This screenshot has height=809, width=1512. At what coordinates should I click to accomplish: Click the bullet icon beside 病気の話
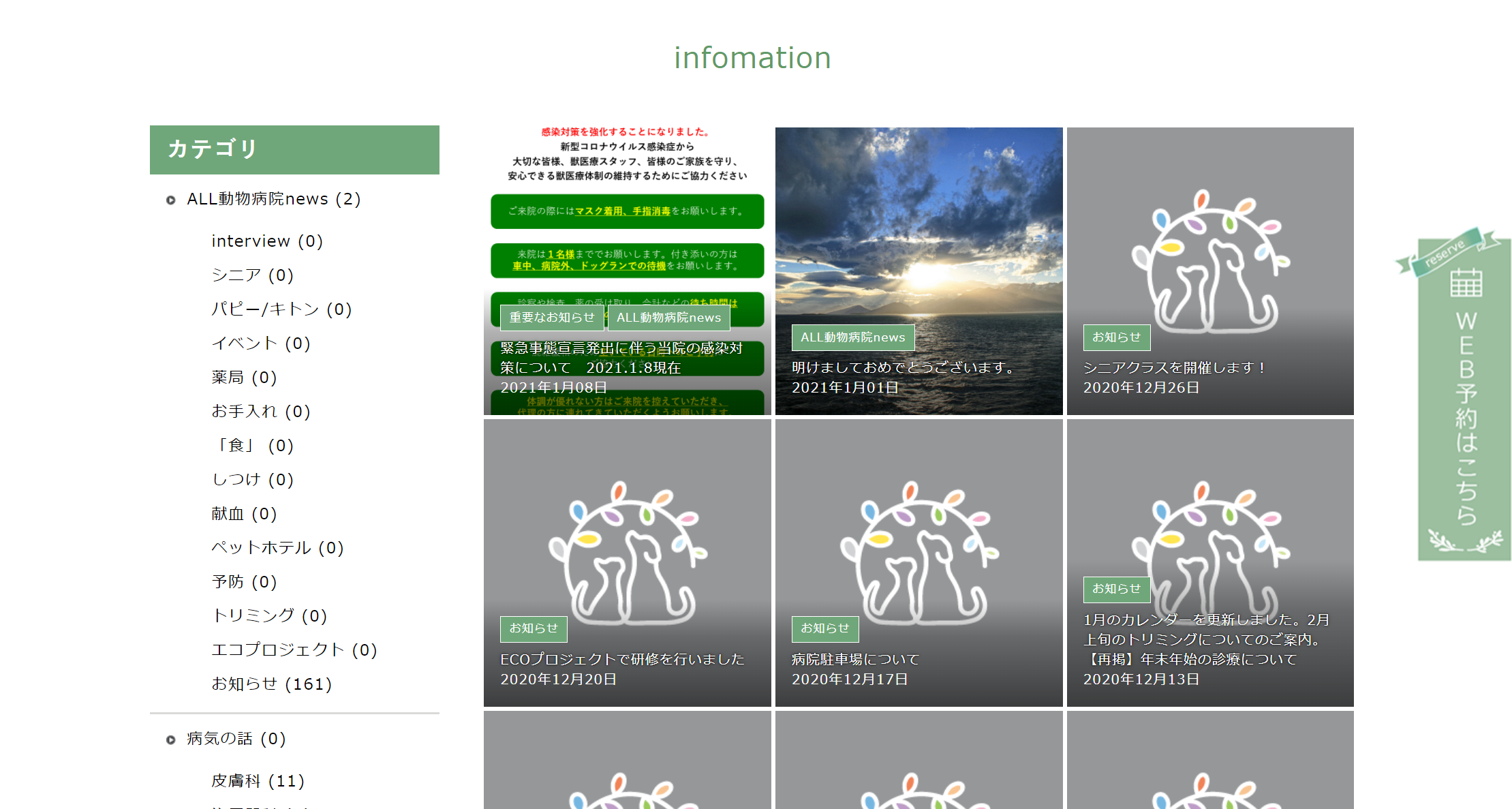(171, 739)
